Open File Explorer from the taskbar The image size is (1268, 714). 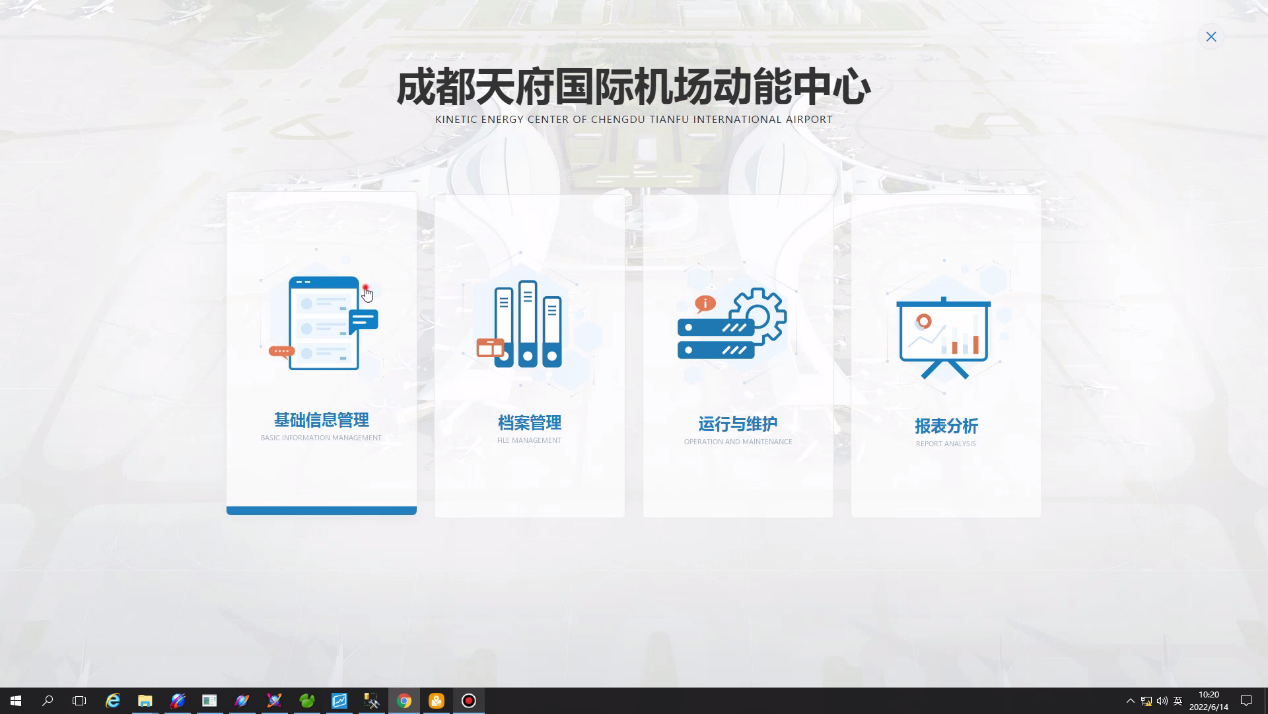tap(145, 701)
